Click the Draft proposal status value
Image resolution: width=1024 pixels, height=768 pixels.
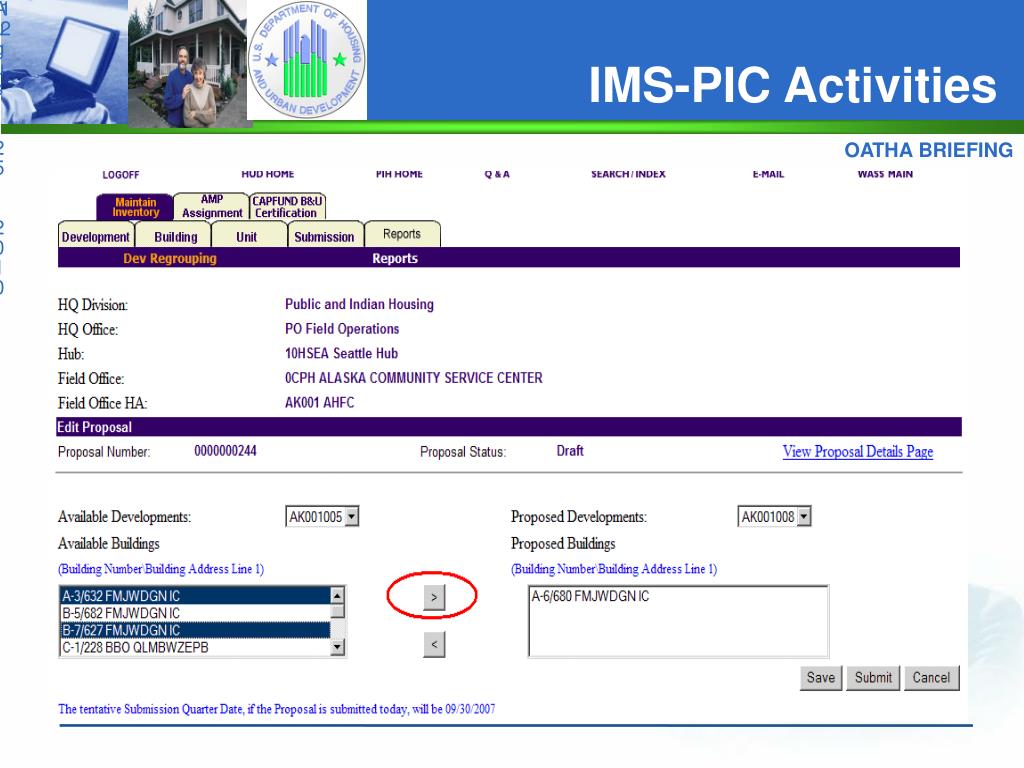(569, 451)
